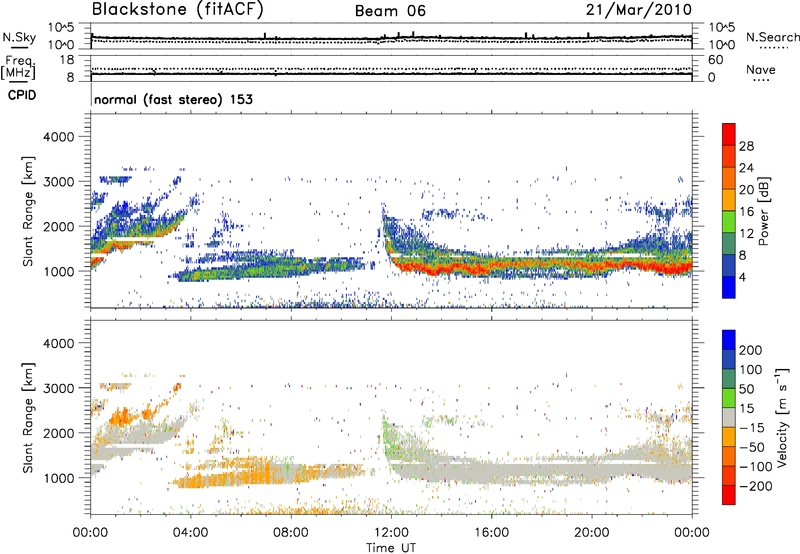Viewport: 800px width, 554px height.
Task: Click the blue top segment of velocity colorbar
Action: click(x=729, y=340)
